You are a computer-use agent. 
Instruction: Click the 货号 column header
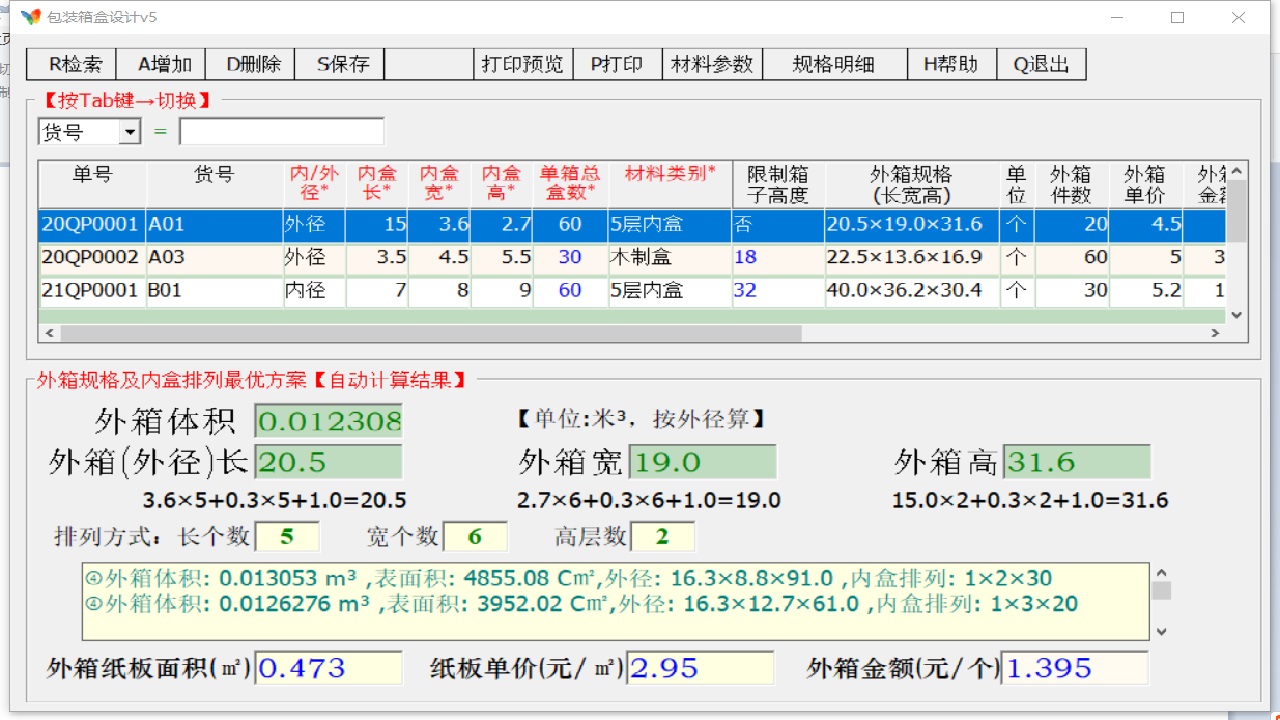pyautogui.click(x=214, y=185)
